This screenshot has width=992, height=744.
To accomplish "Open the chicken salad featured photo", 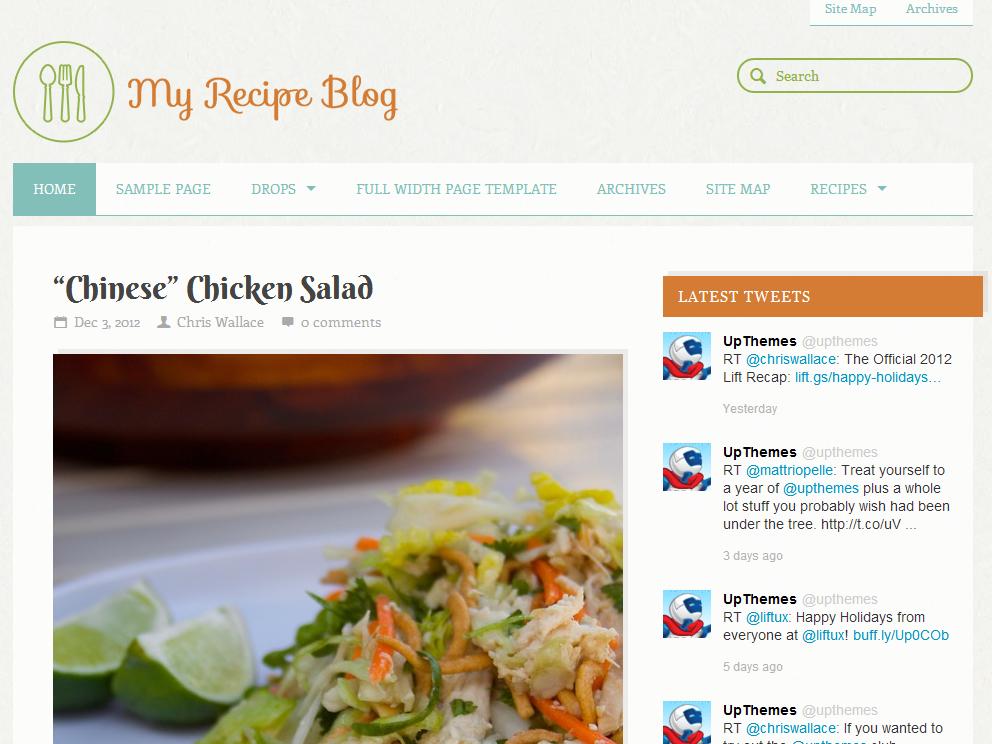I will click(338, 549).
